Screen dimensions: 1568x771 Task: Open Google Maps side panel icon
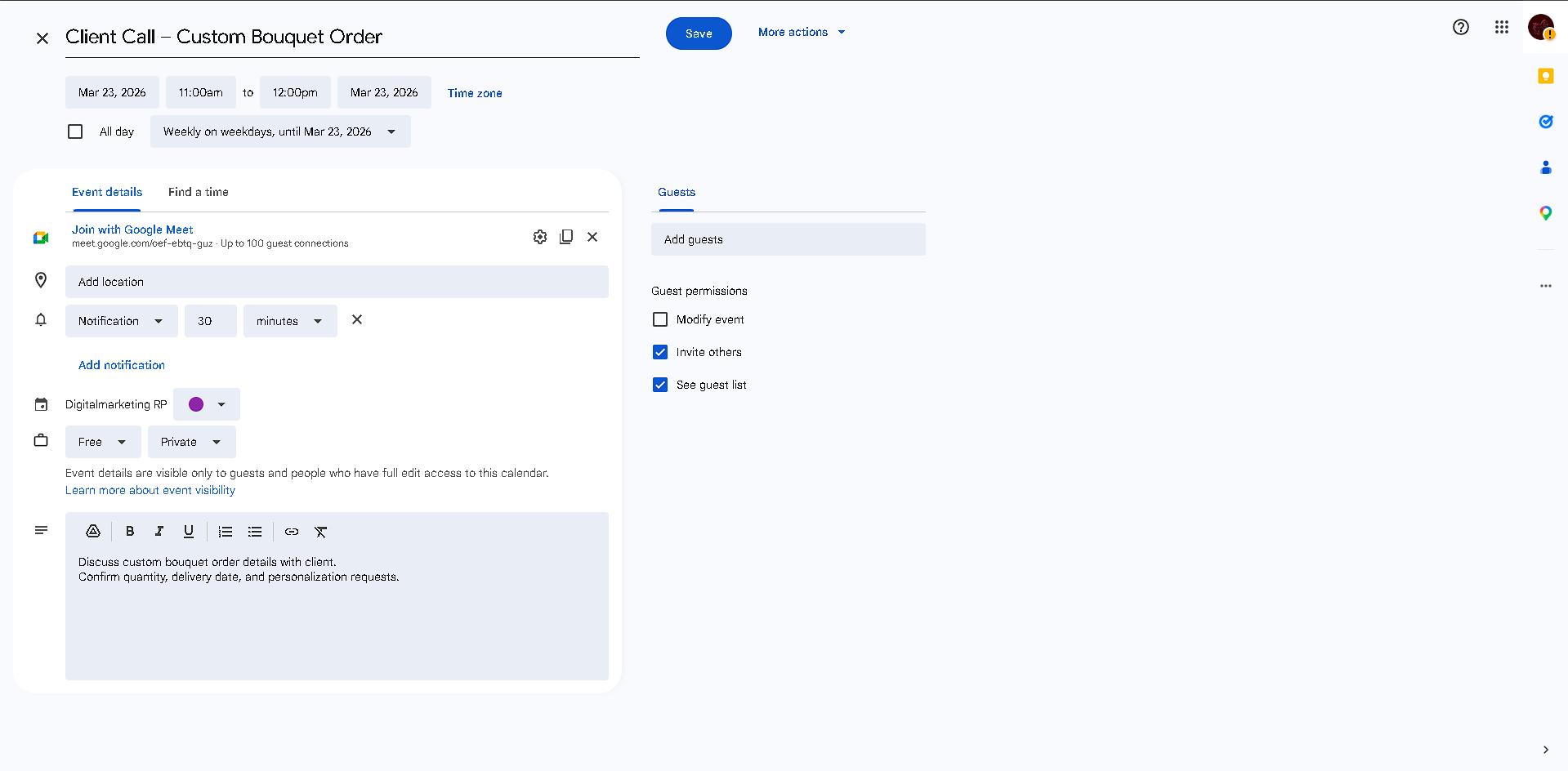point(1545,213)
